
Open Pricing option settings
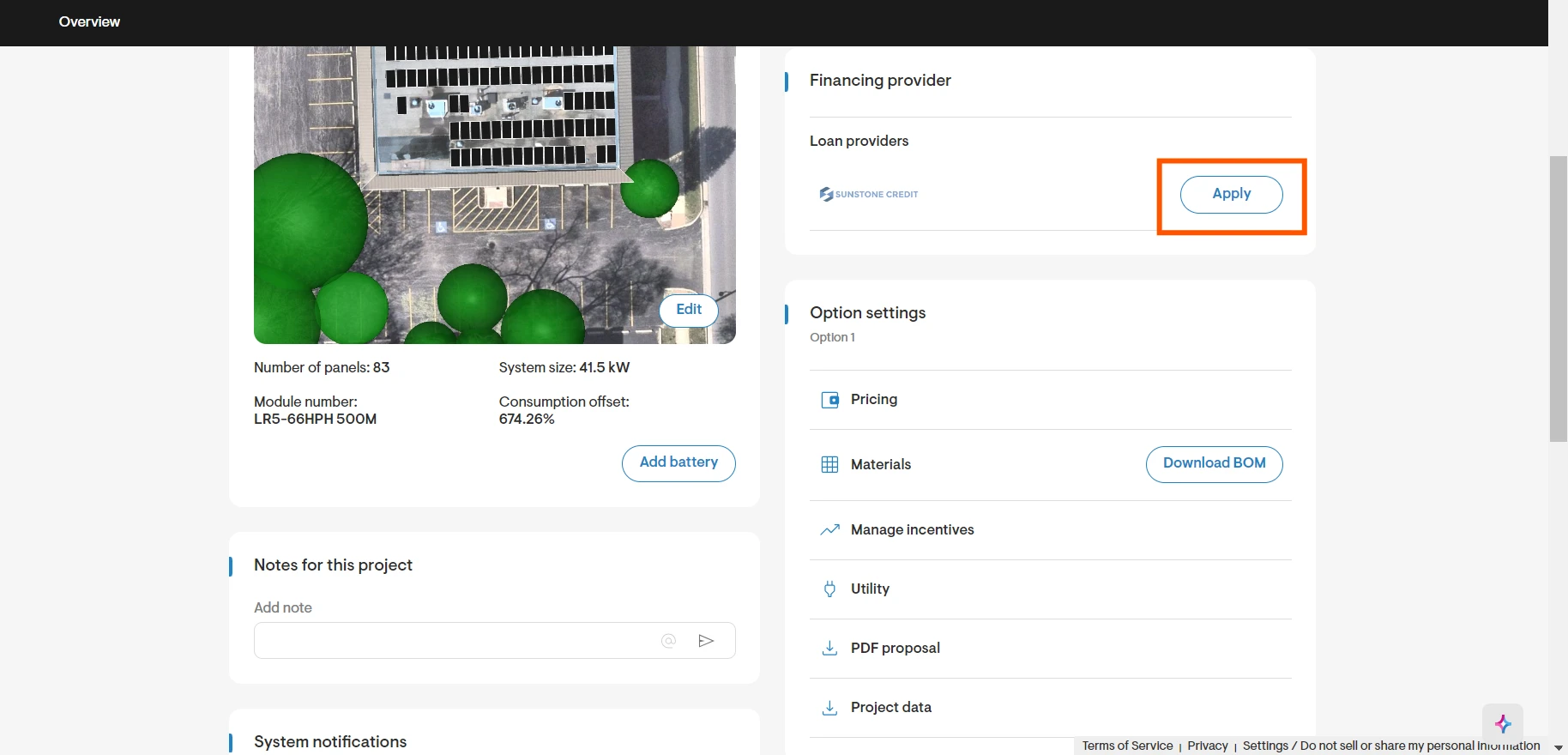[1051, 400]
